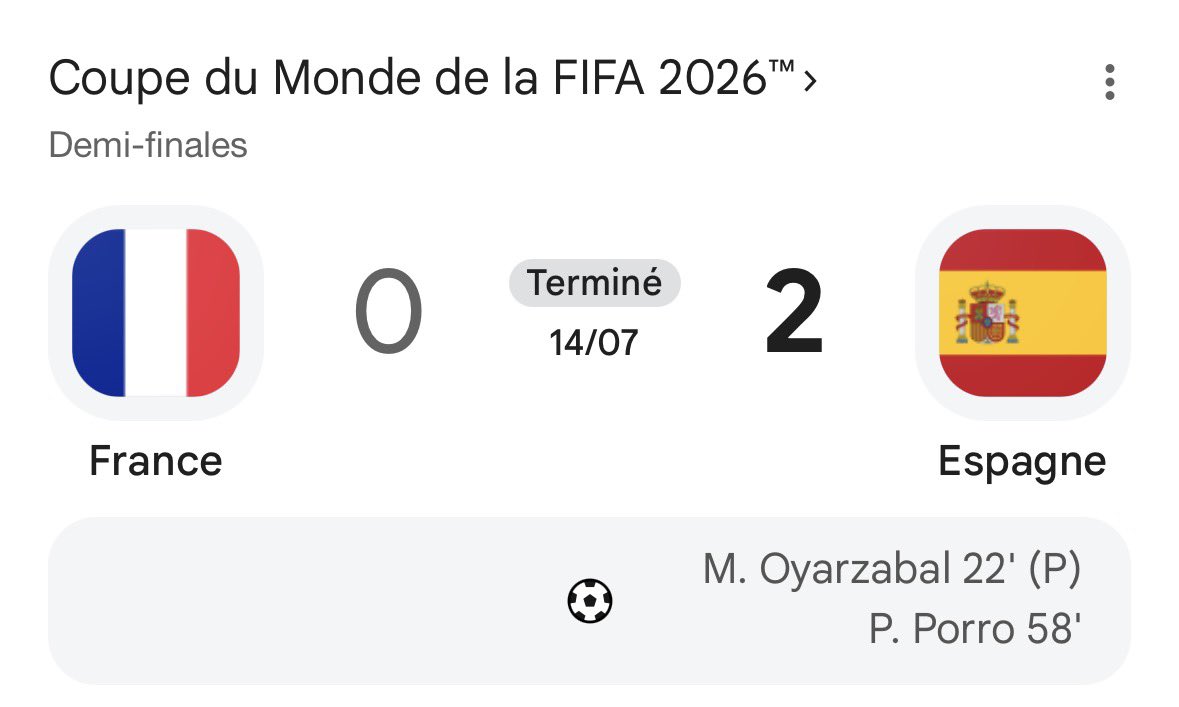This screenshot has width=1179, height=707.
Task: Click the France flag icon
Action: 156,312
